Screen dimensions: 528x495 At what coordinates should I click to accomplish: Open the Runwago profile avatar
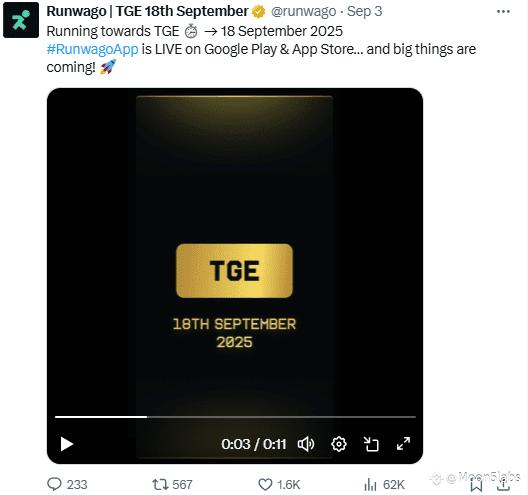pyautogui.click(x=21, y=20)
